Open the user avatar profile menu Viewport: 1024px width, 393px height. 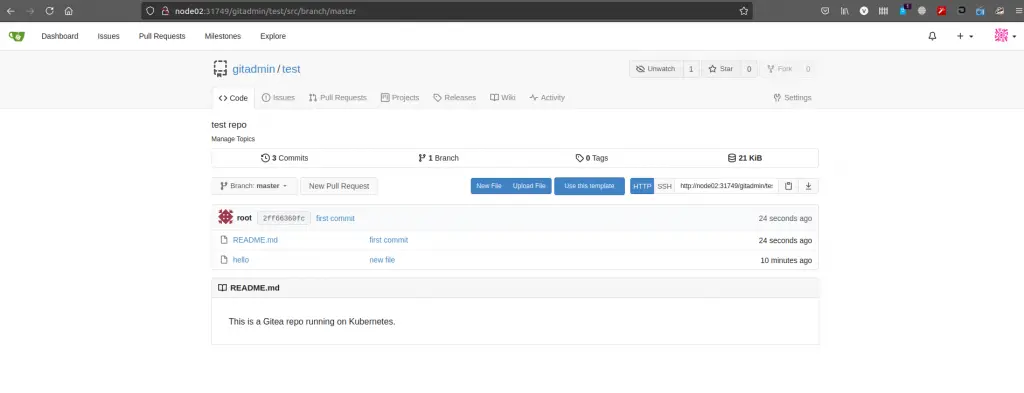click(x=1005, y=36)
